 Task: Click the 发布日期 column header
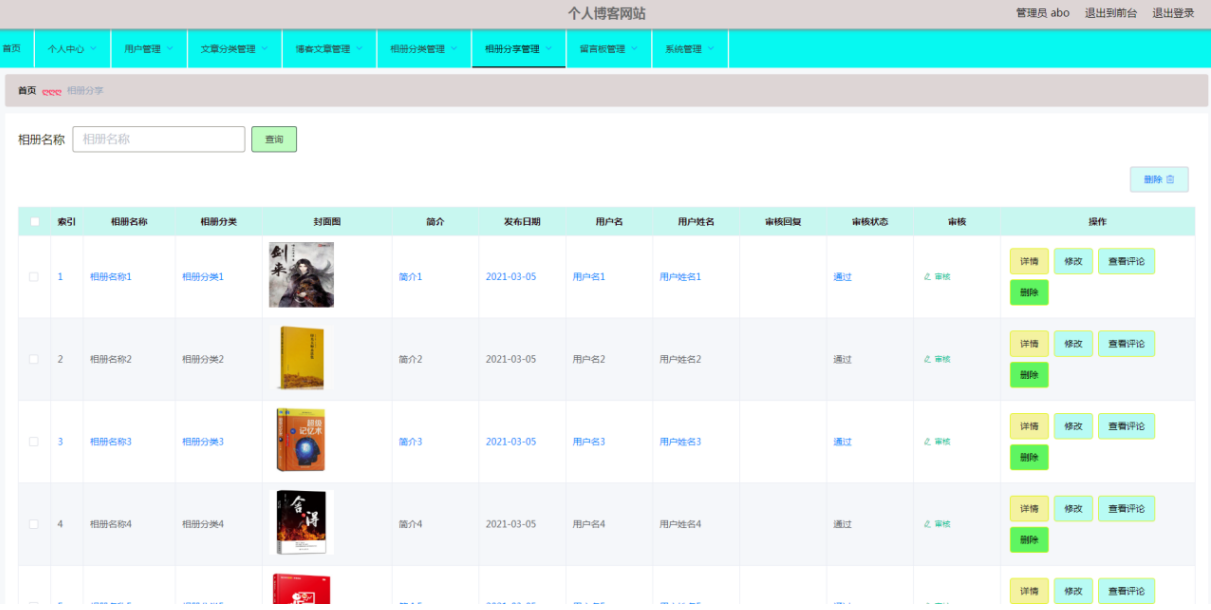522,222
